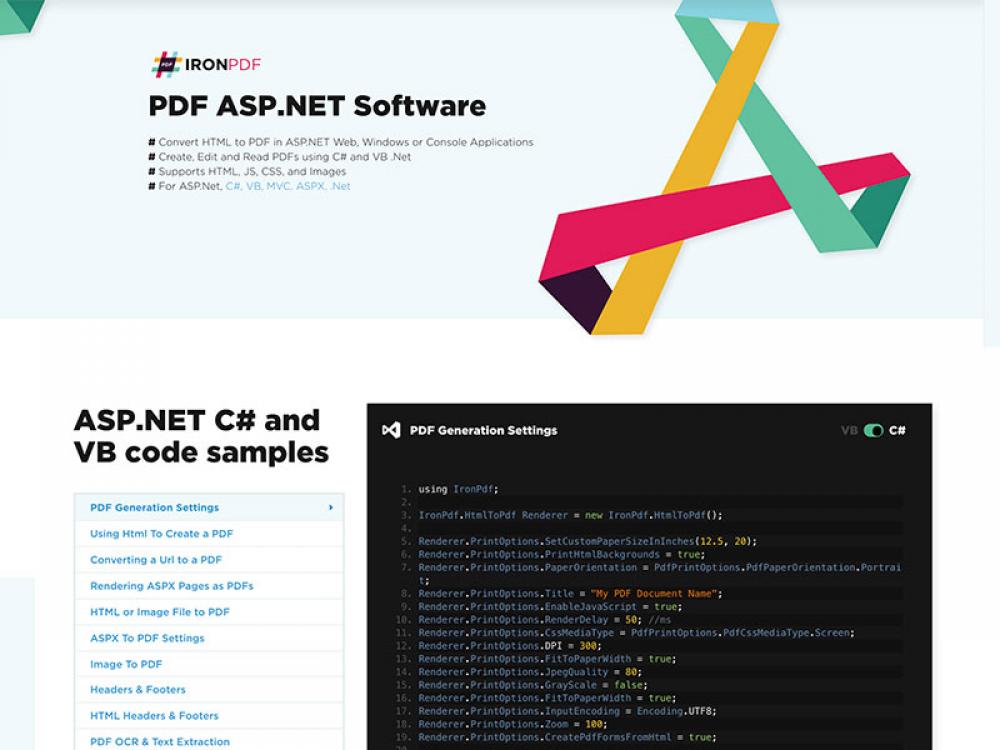Click the hash icon beside "Create, Edit and Read PDFs"
The height and width of the screenshot is (750, 1000).
[x=150, y=156]
